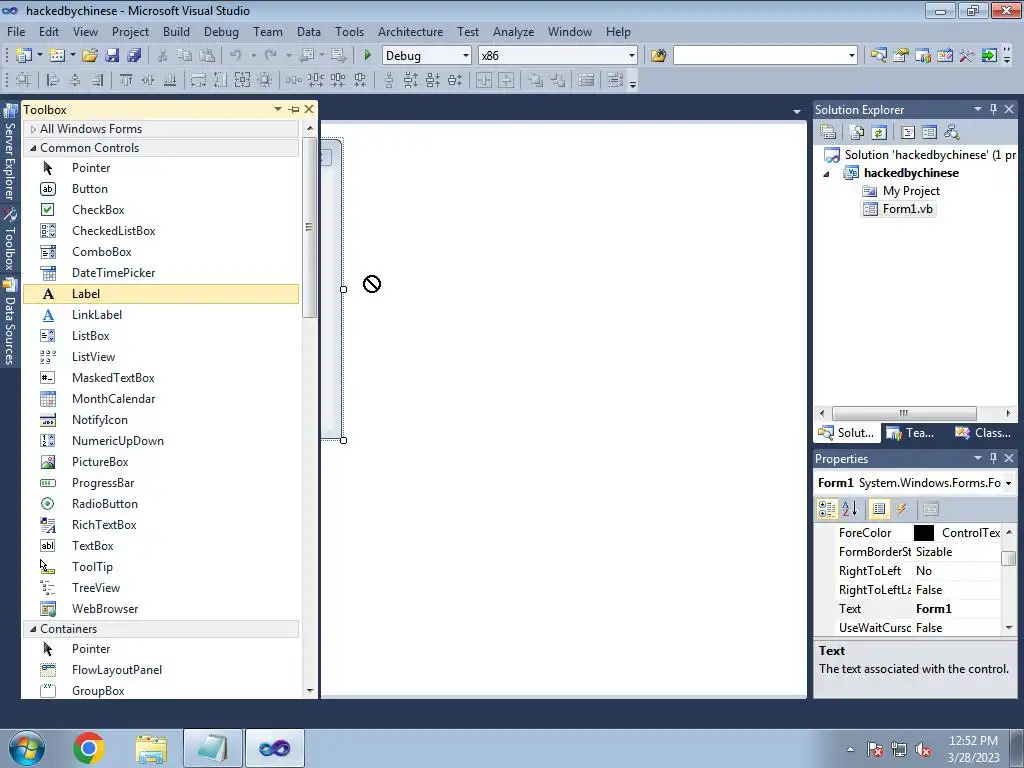Viewport: 1024px width, 768px height.
Task: Click the ForeColor black color swatch
Action: (923, 533)
